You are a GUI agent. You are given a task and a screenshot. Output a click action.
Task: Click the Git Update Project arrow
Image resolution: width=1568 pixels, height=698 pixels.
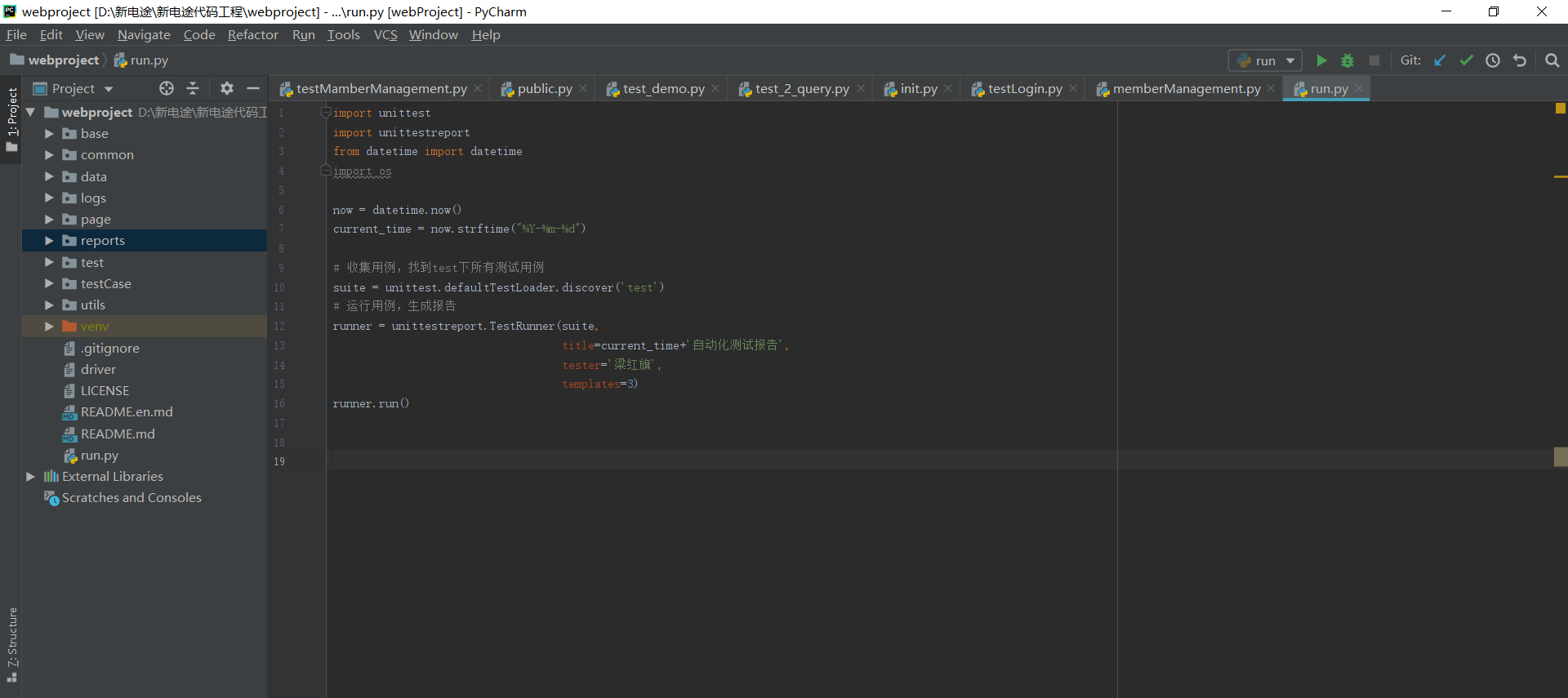coord(1440,60)
